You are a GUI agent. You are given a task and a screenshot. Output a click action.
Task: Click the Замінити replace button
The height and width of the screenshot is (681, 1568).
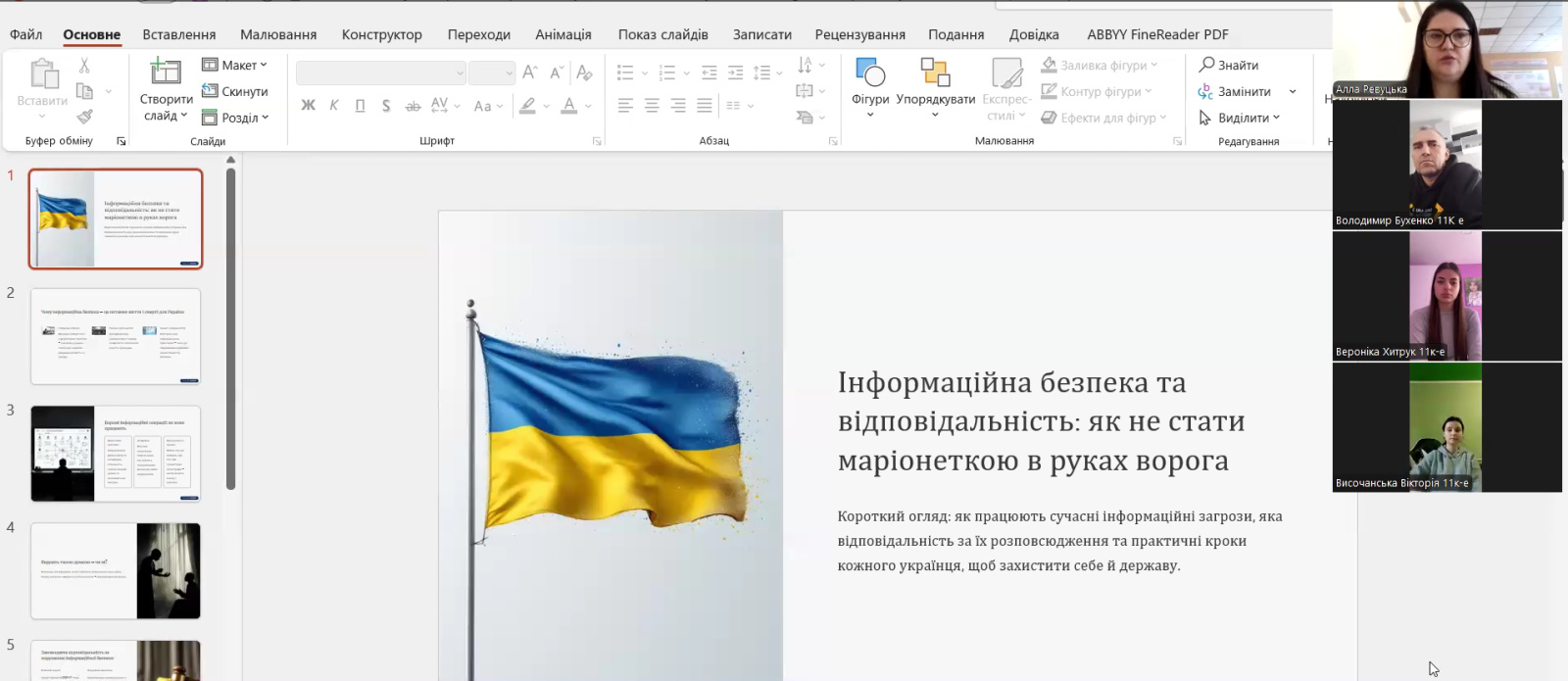1235,91
